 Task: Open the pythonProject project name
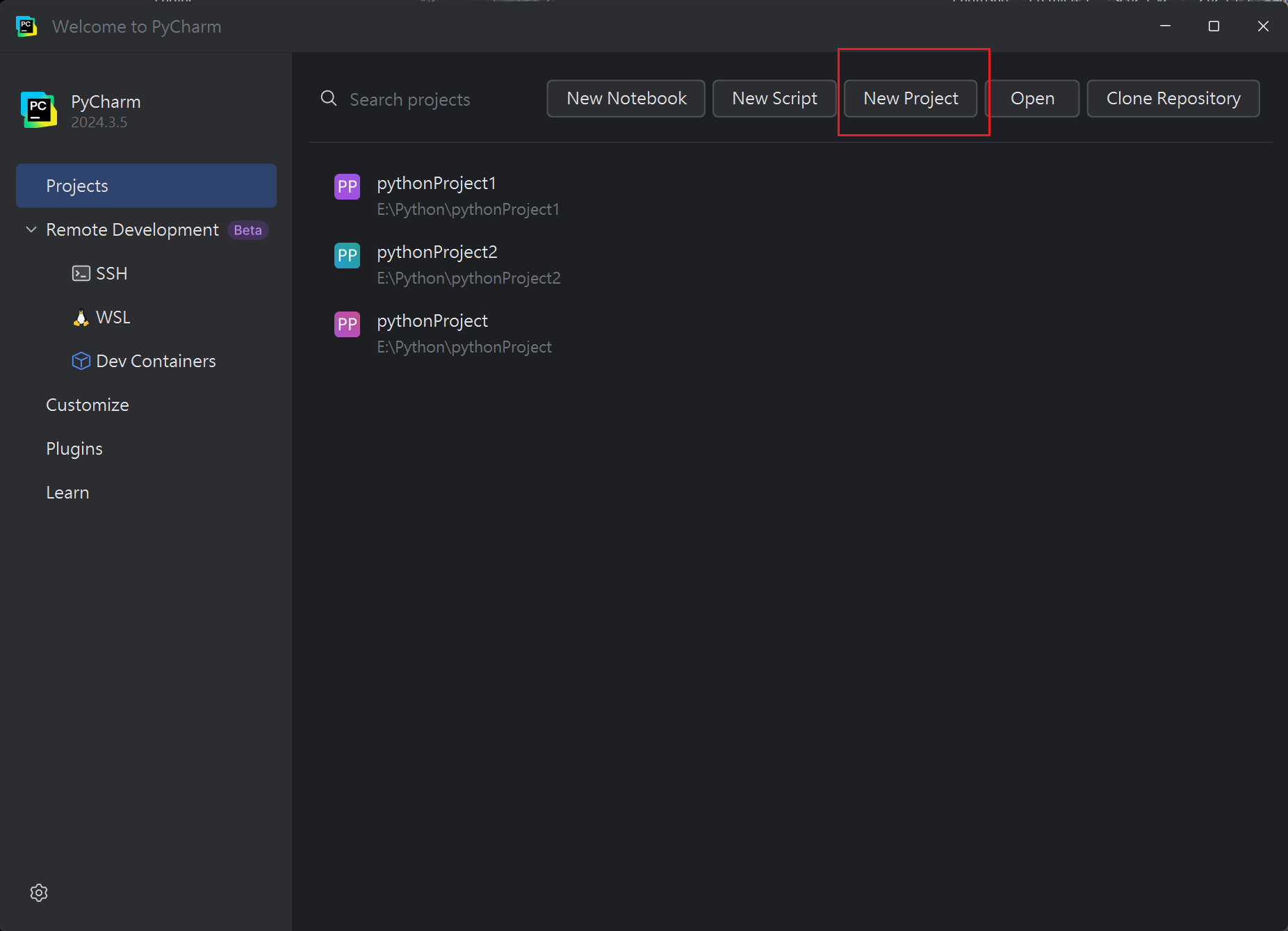[432, 321]
